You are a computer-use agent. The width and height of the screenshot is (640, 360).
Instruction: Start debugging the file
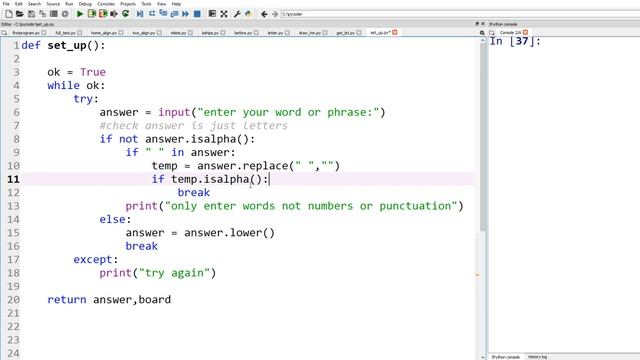click(140, 14)
